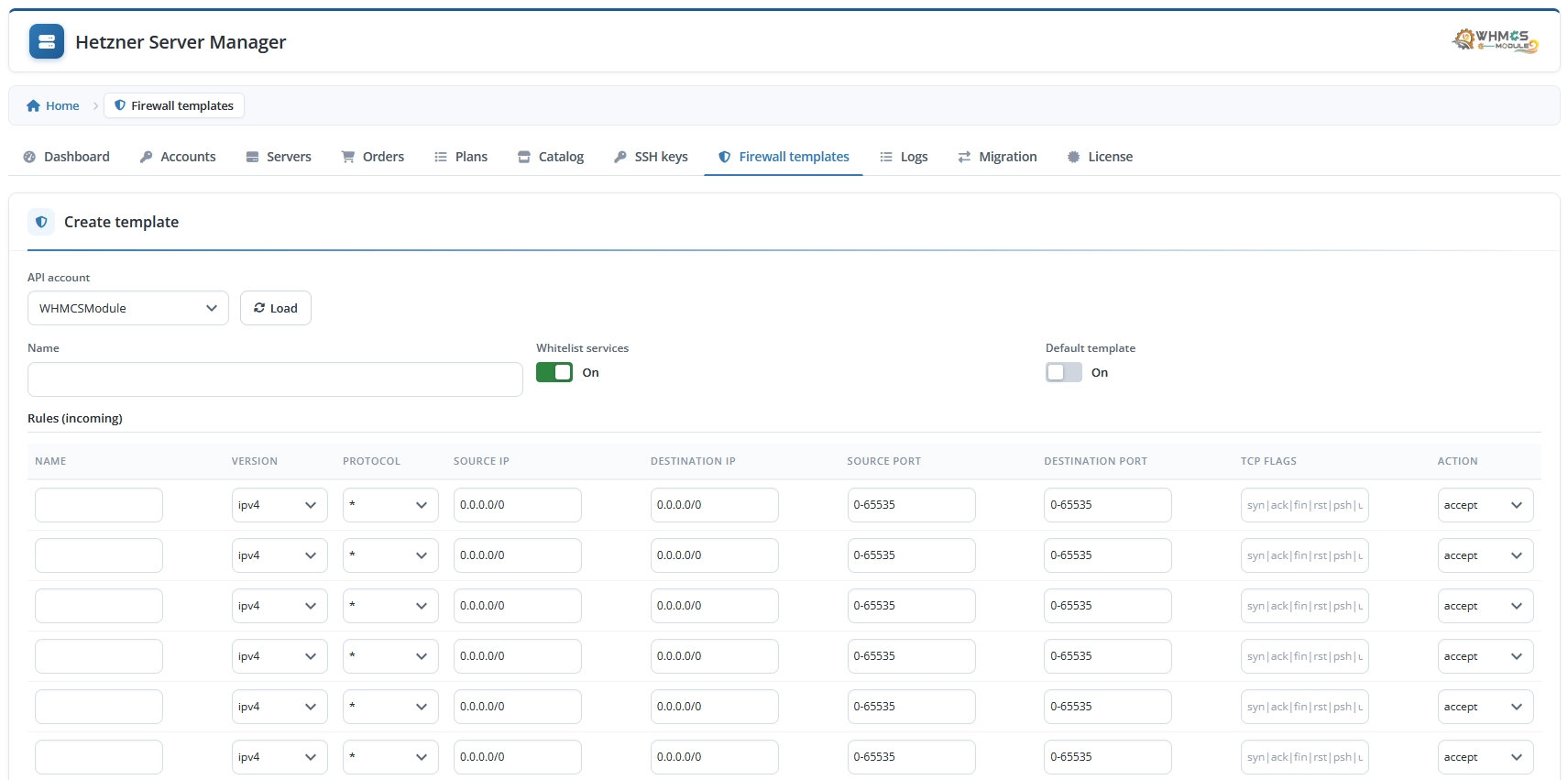
Task: Open the sixth rule's protocol dropdown
Action: [x=390, y=757]
